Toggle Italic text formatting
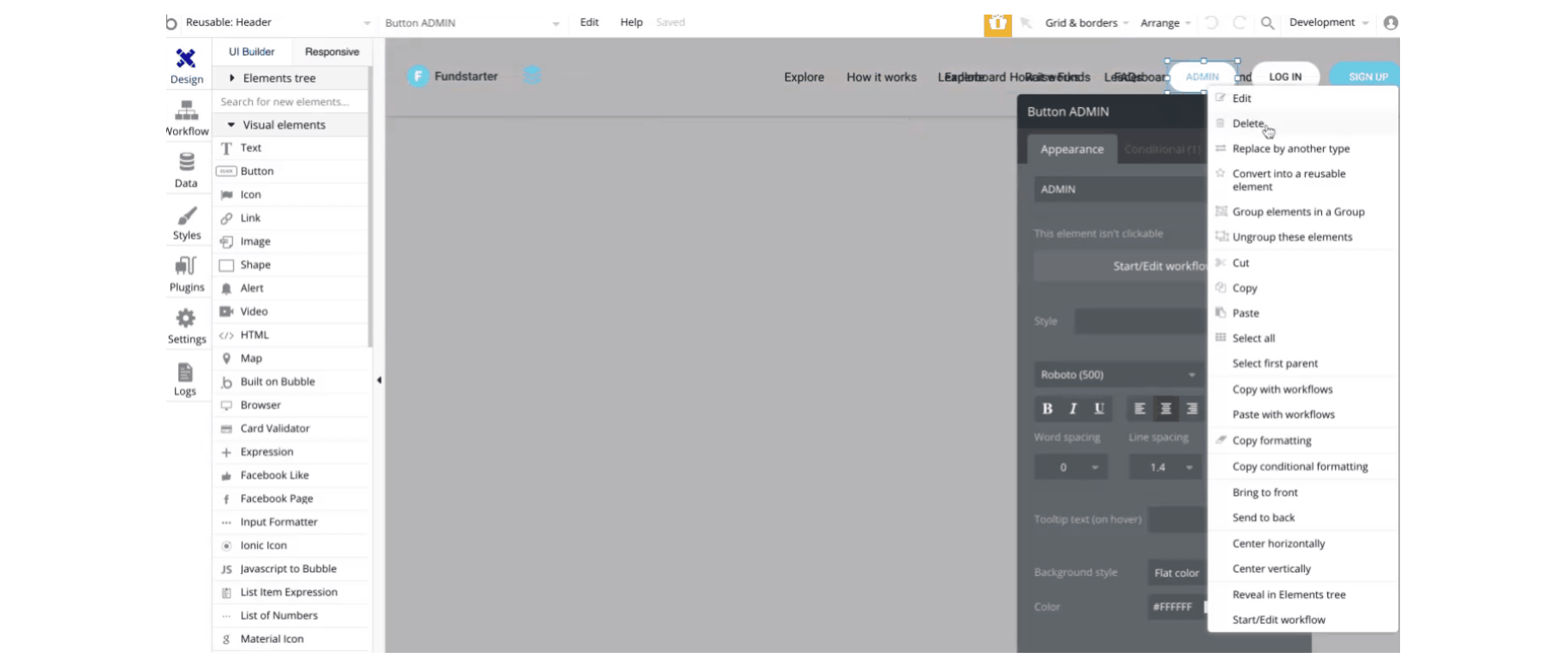The width and height of the screenshot is (1568, 658). [x=1073, y=409]
